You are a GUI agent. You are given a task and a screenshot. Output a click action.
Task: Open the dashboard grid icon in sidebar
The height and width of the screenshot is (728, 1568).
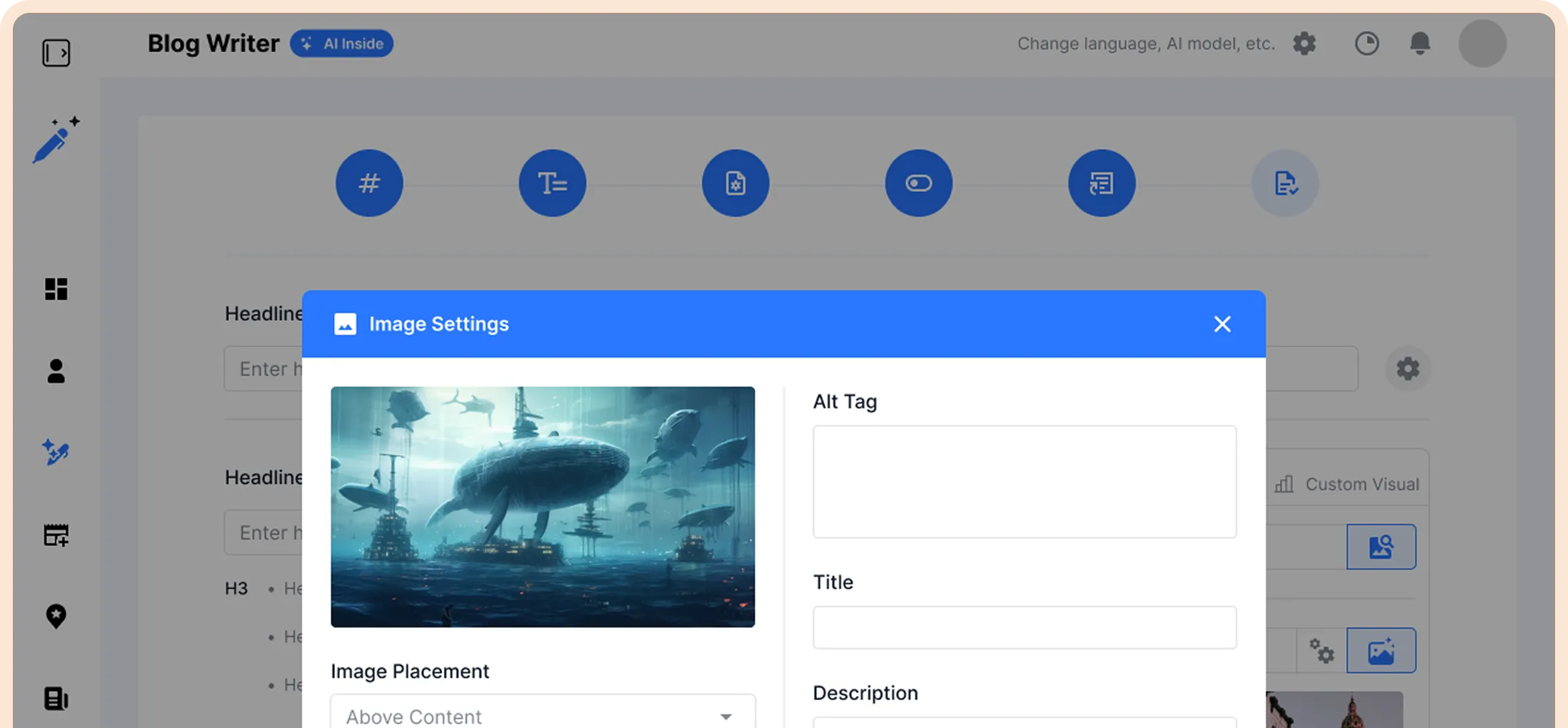tap(56, 289)
